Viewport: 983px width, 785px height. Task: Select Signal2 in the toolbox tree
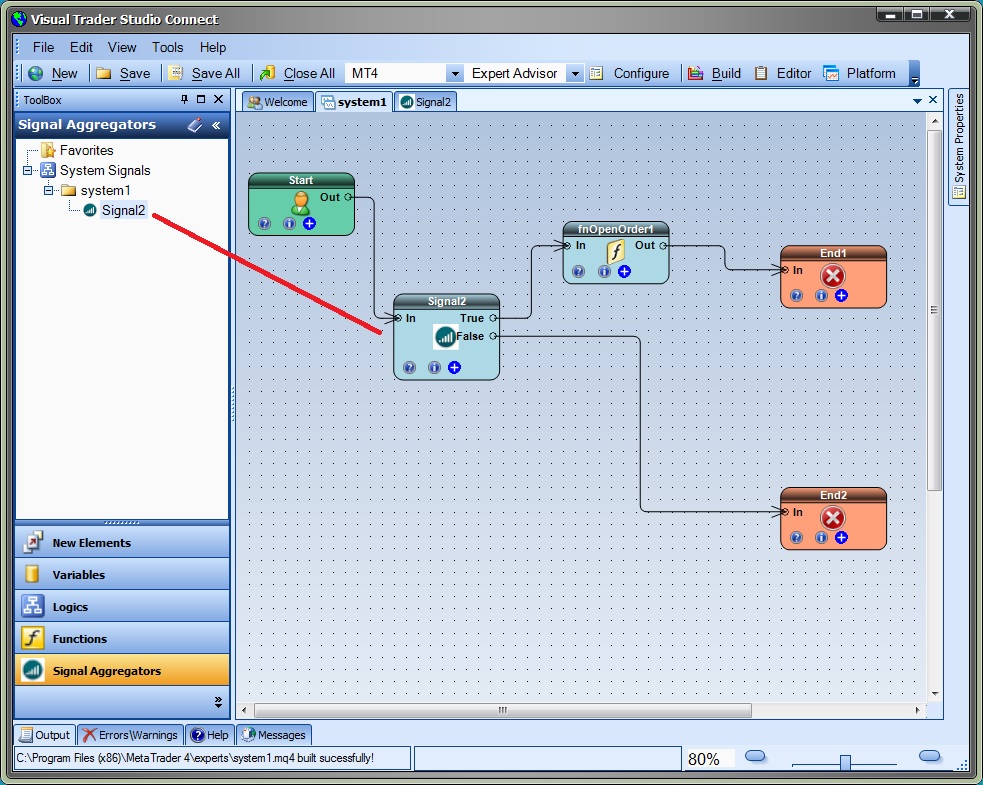[123, 211]
